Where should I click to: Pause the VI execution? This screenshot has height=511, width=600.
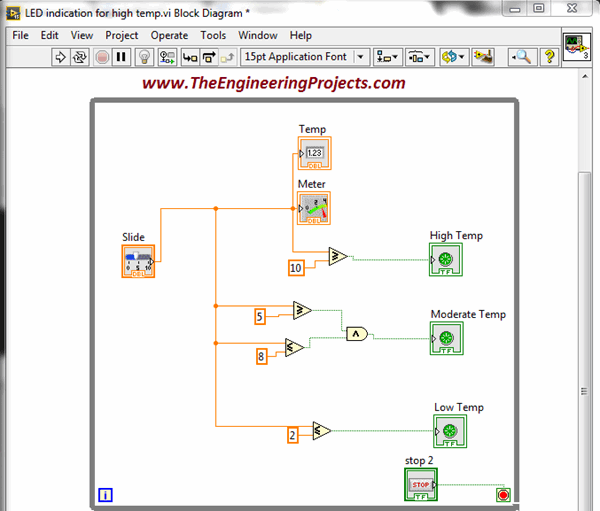(x=121, y=57)
